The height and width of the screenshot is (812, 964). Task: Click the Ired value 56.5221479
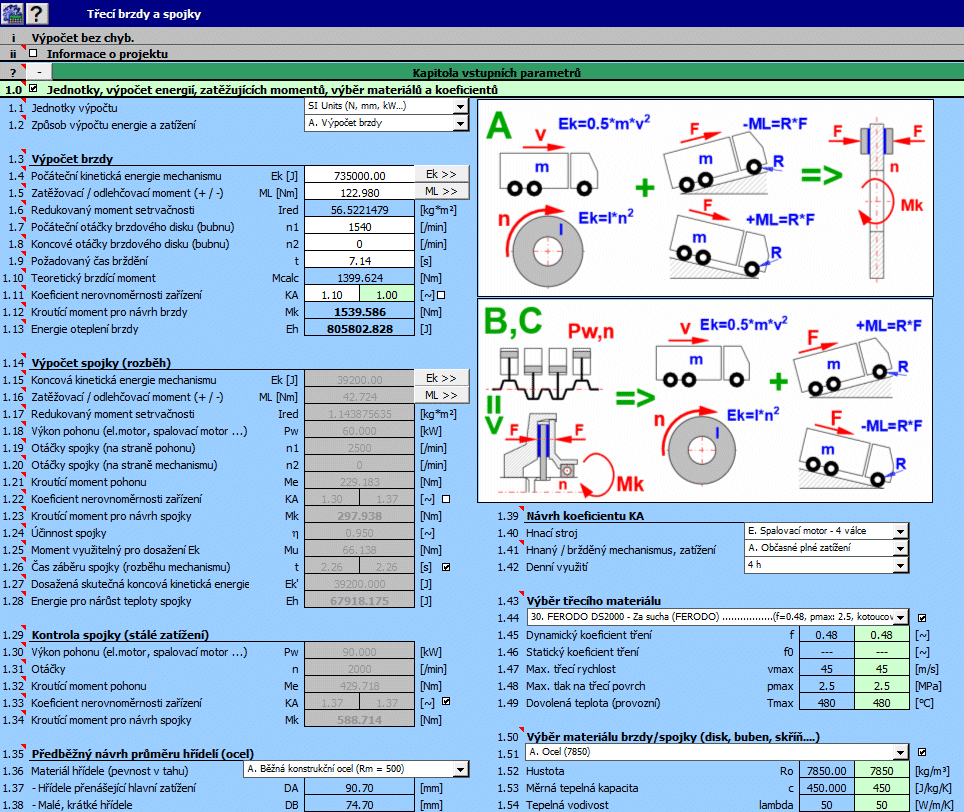click(360, 210)
